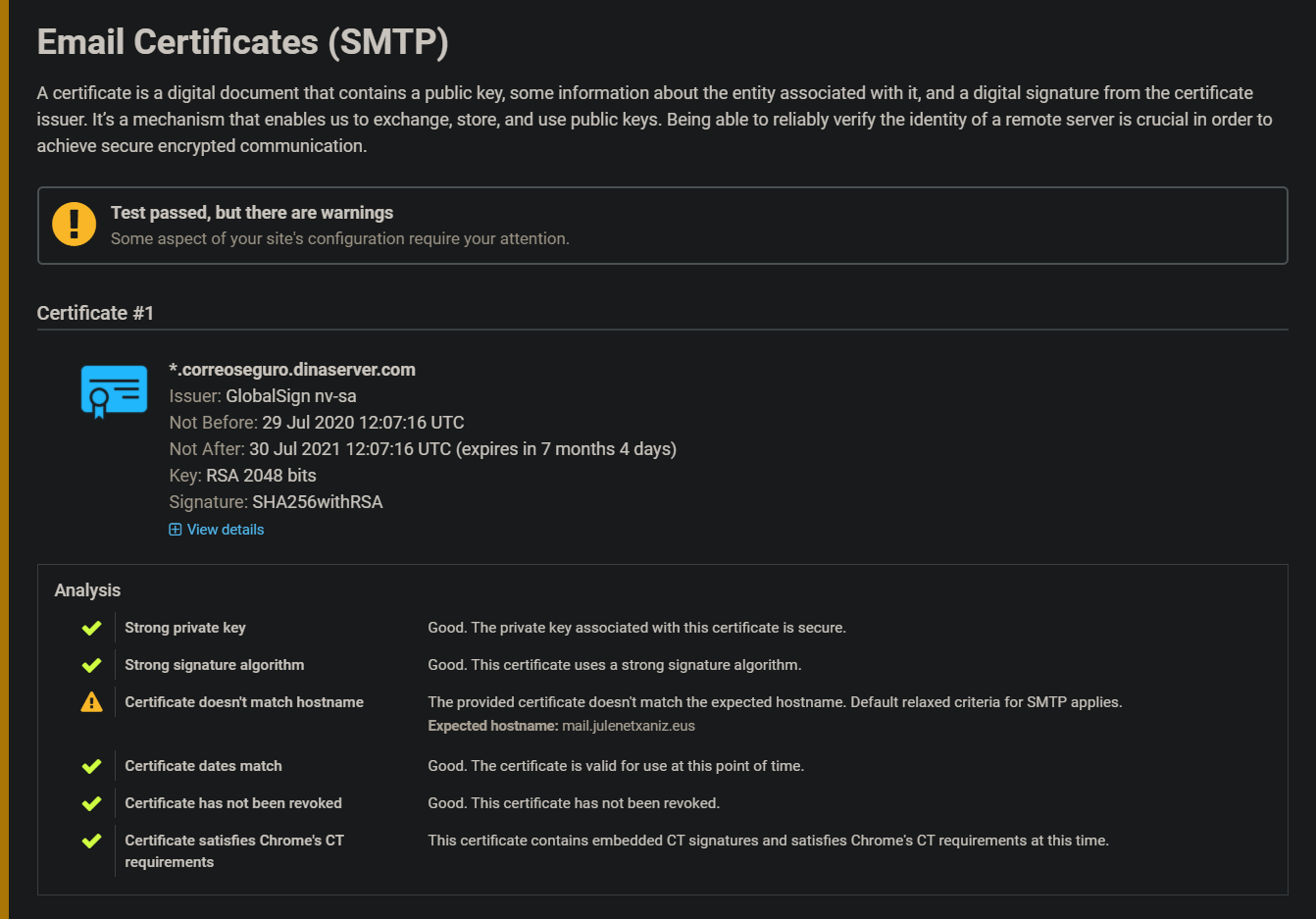Viewport: 1316px width, 919px height.
Task: Click the Email Certificates SMTP heading
Action: coord(242,41)
